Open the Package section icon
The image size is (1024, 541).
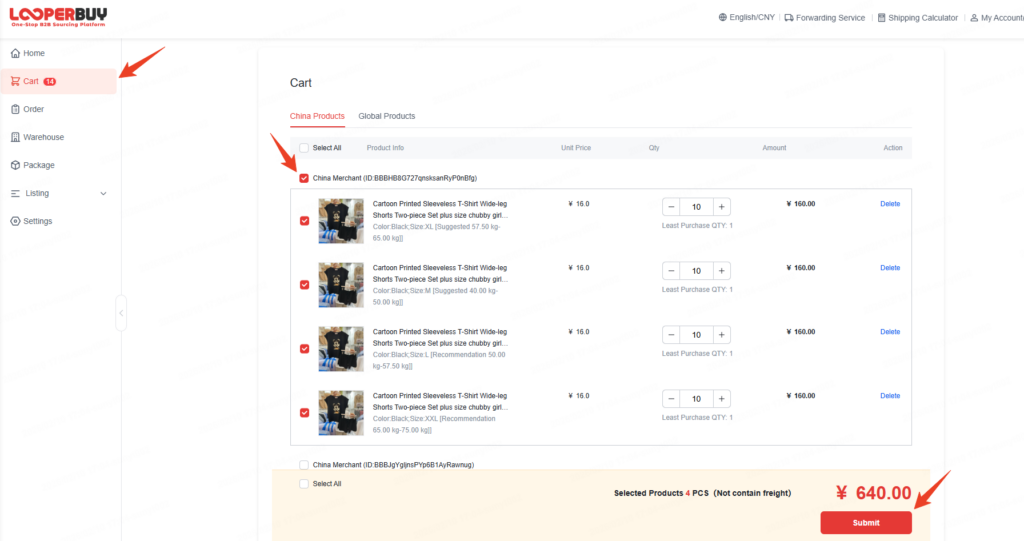pyautogui.click(x=15, y=165)
